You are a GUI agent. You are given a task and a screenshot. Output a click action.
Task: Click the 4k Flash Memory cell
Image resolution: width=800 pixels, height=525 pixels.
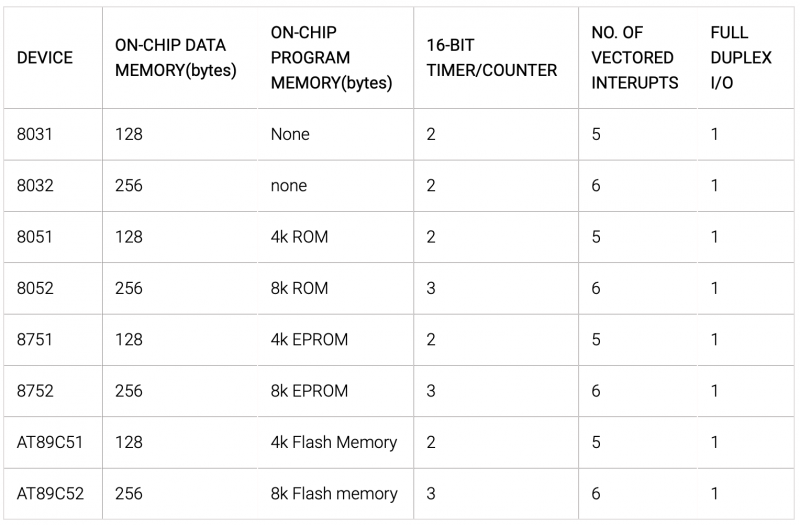click(334, 442)
